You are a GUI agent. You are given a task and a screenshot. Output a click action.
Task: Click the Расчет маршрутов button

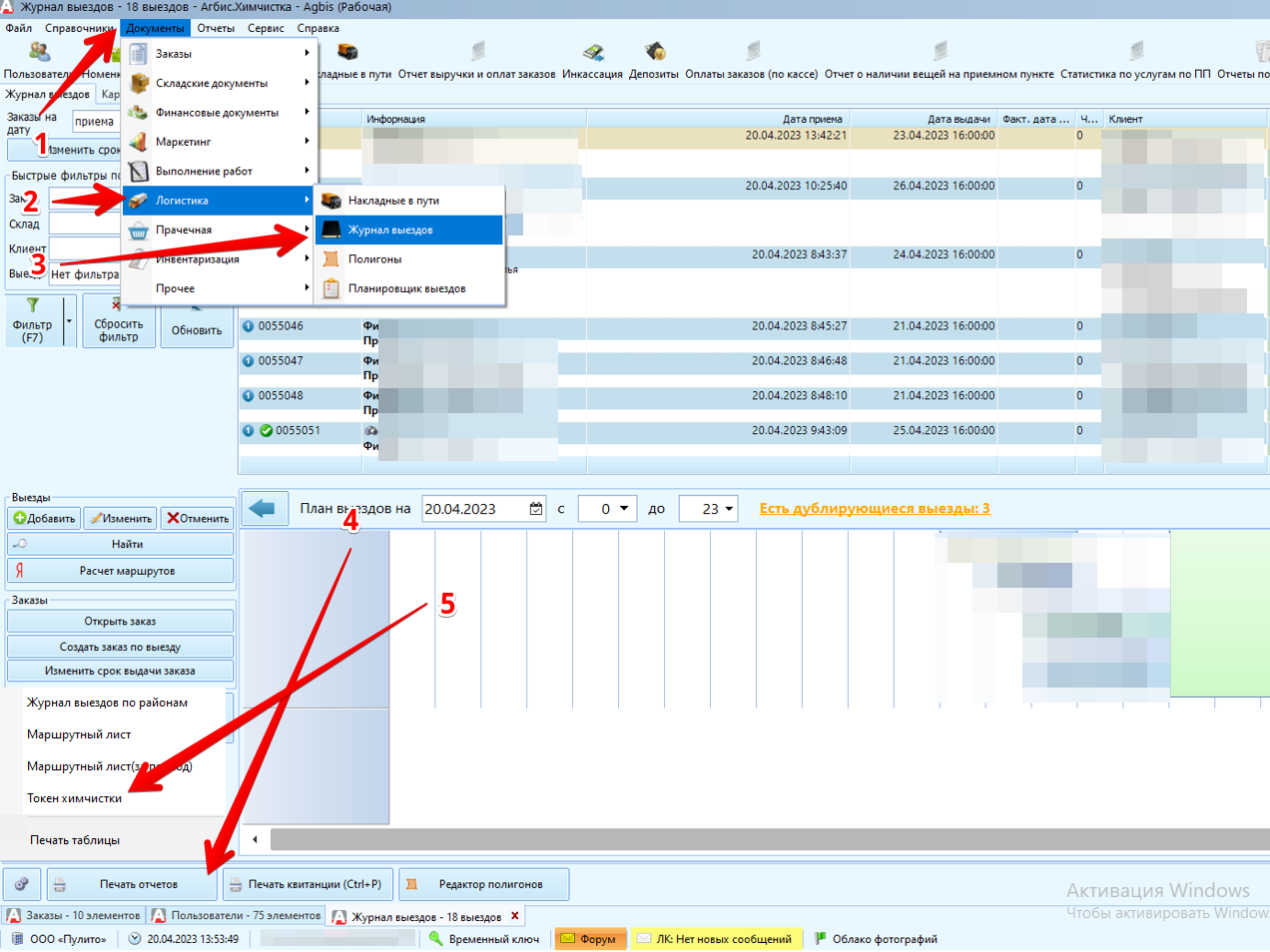coord(121,571)
